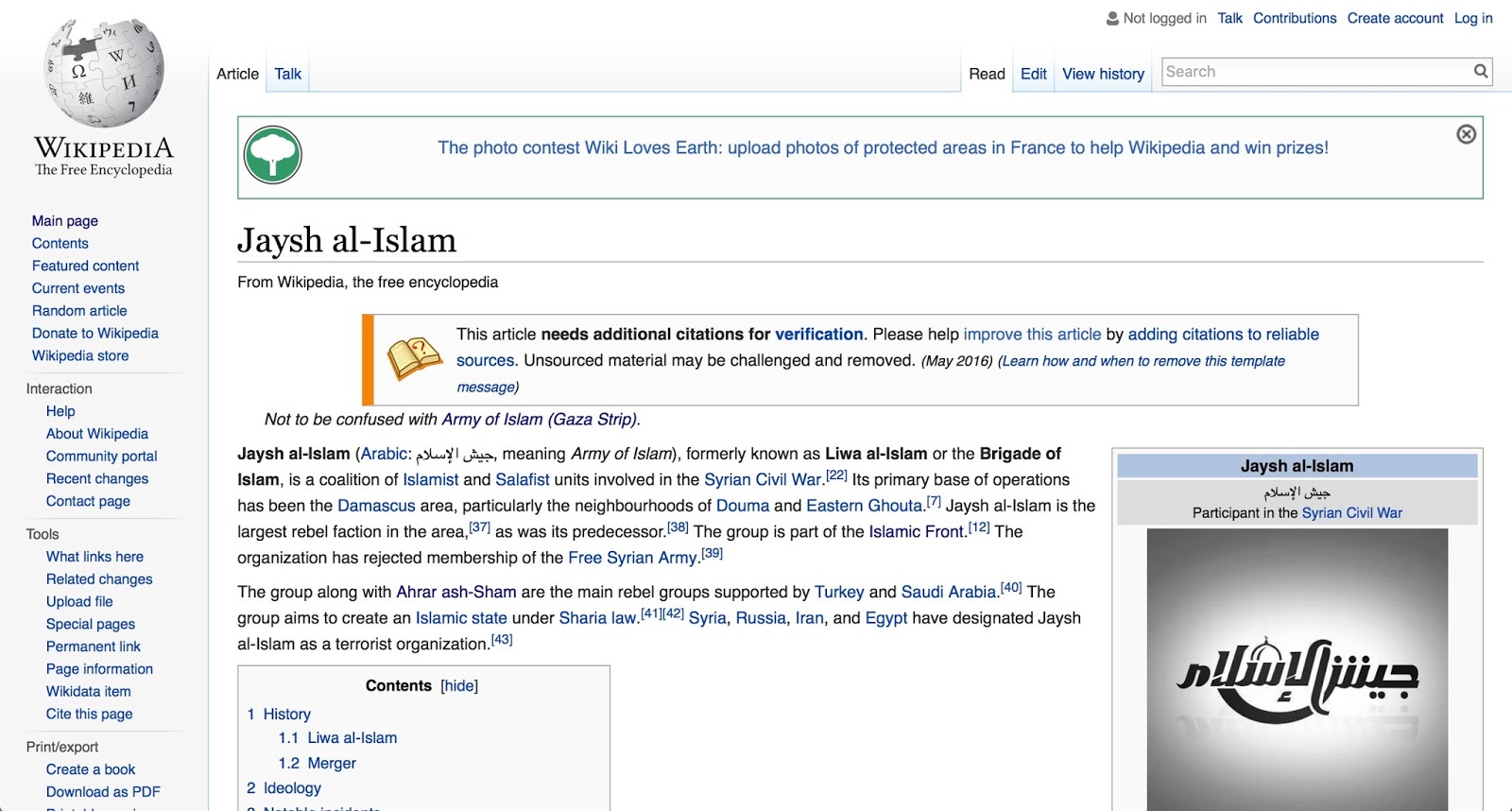
Task: Open citation reference 22
Action: pyautogui.click(x=836, y=475)
